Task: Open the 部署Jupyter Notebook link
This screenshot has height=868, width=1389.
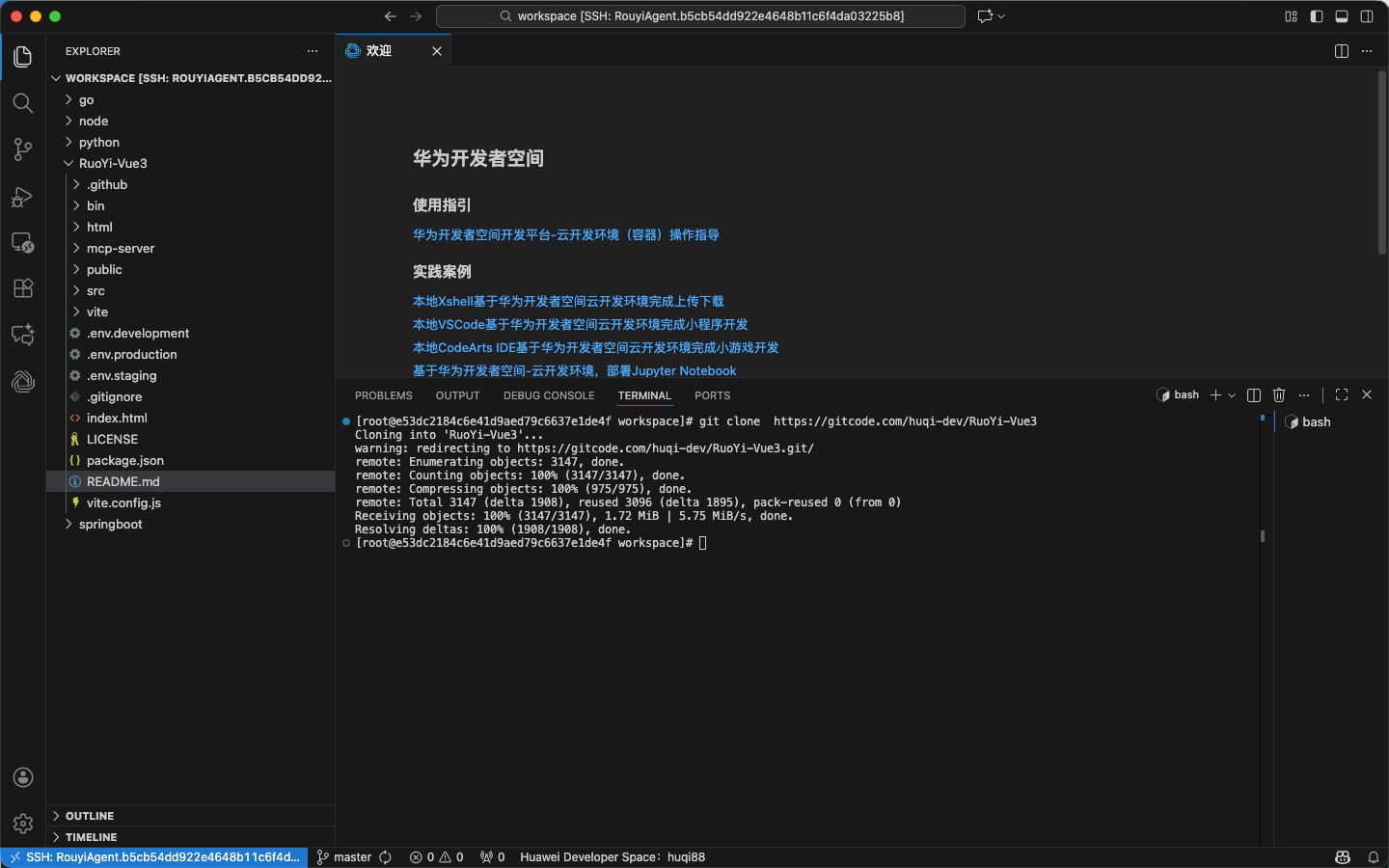Action: tap(575, 371)
